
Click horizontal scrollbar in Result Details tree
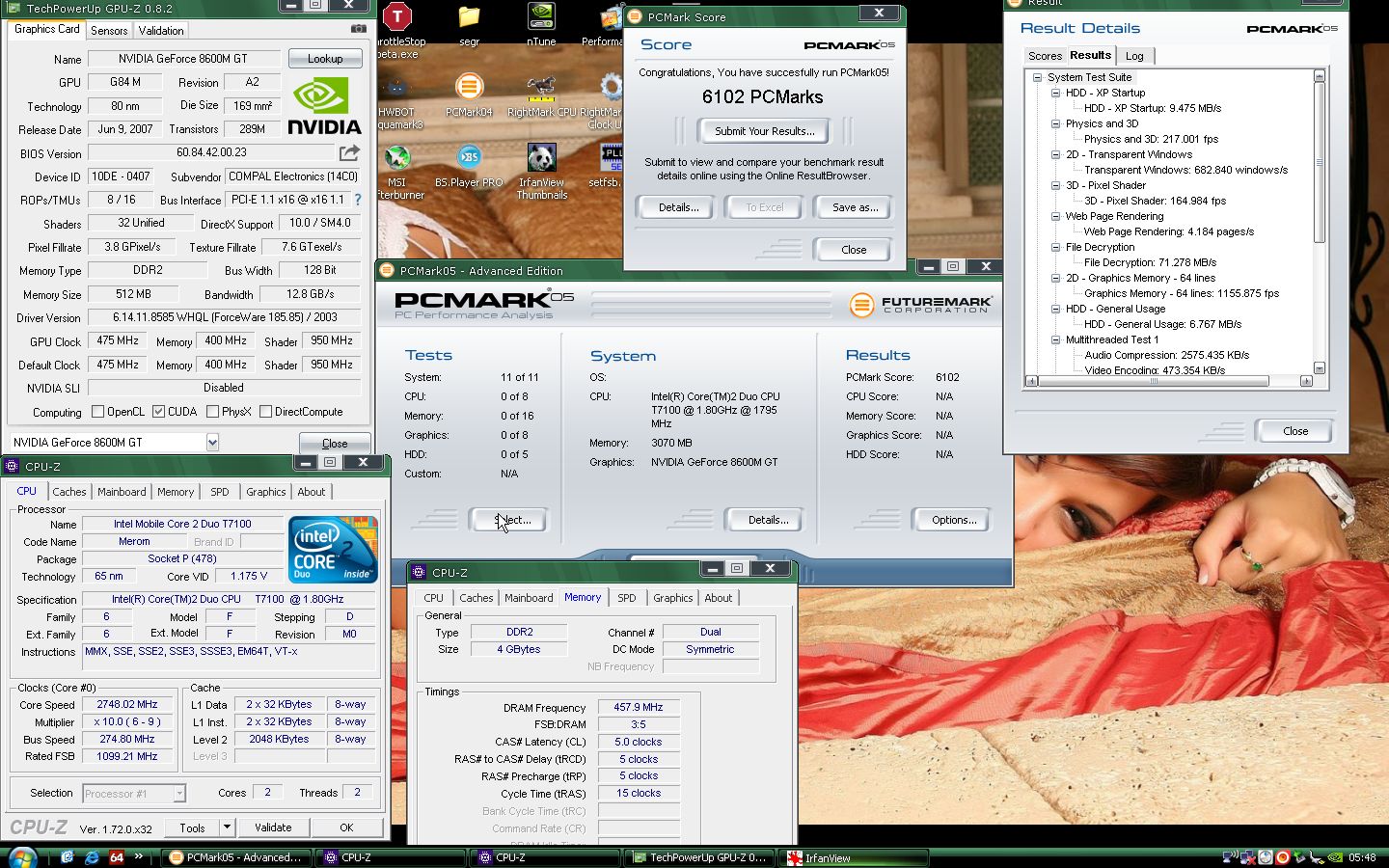pos(1154,381)
